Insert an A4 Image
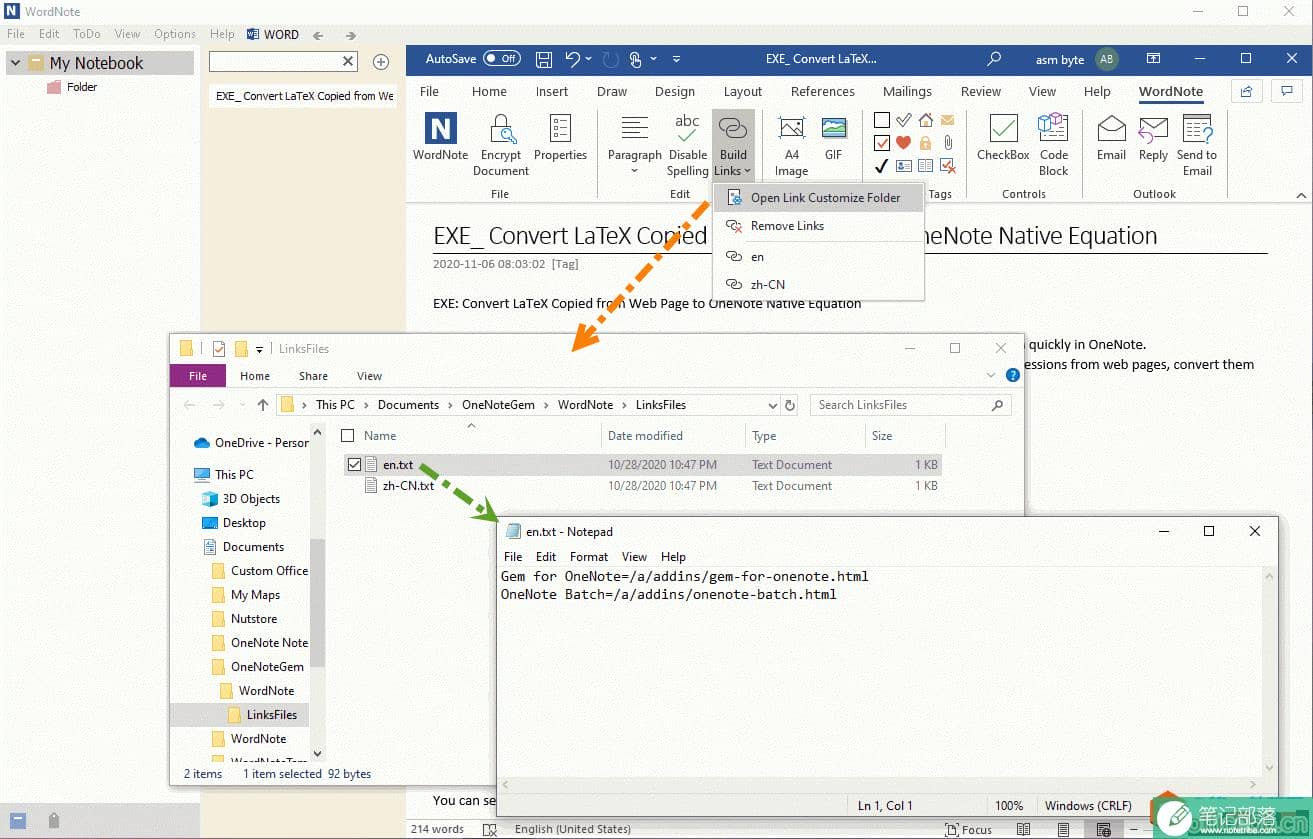 pos(791,145)
